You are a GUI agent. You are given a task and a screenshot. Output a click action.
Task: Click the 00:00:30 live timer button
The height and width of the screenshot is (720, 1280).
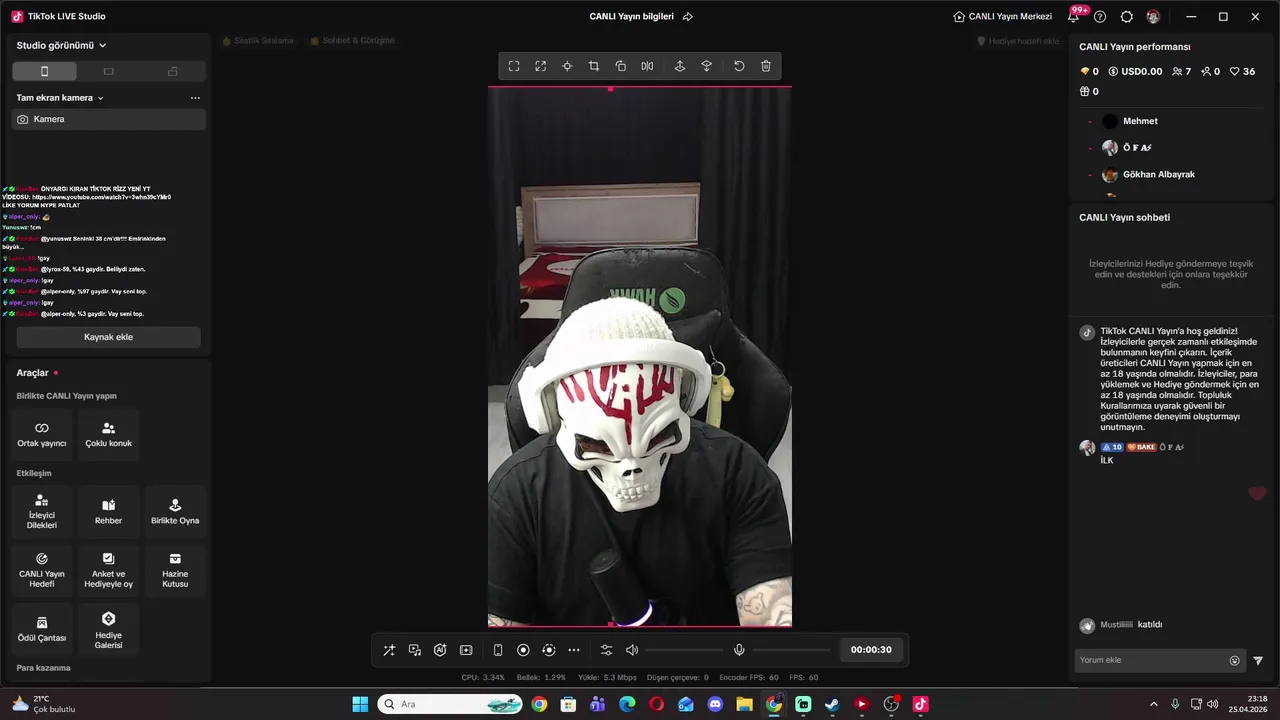click(x=871, y=650)
